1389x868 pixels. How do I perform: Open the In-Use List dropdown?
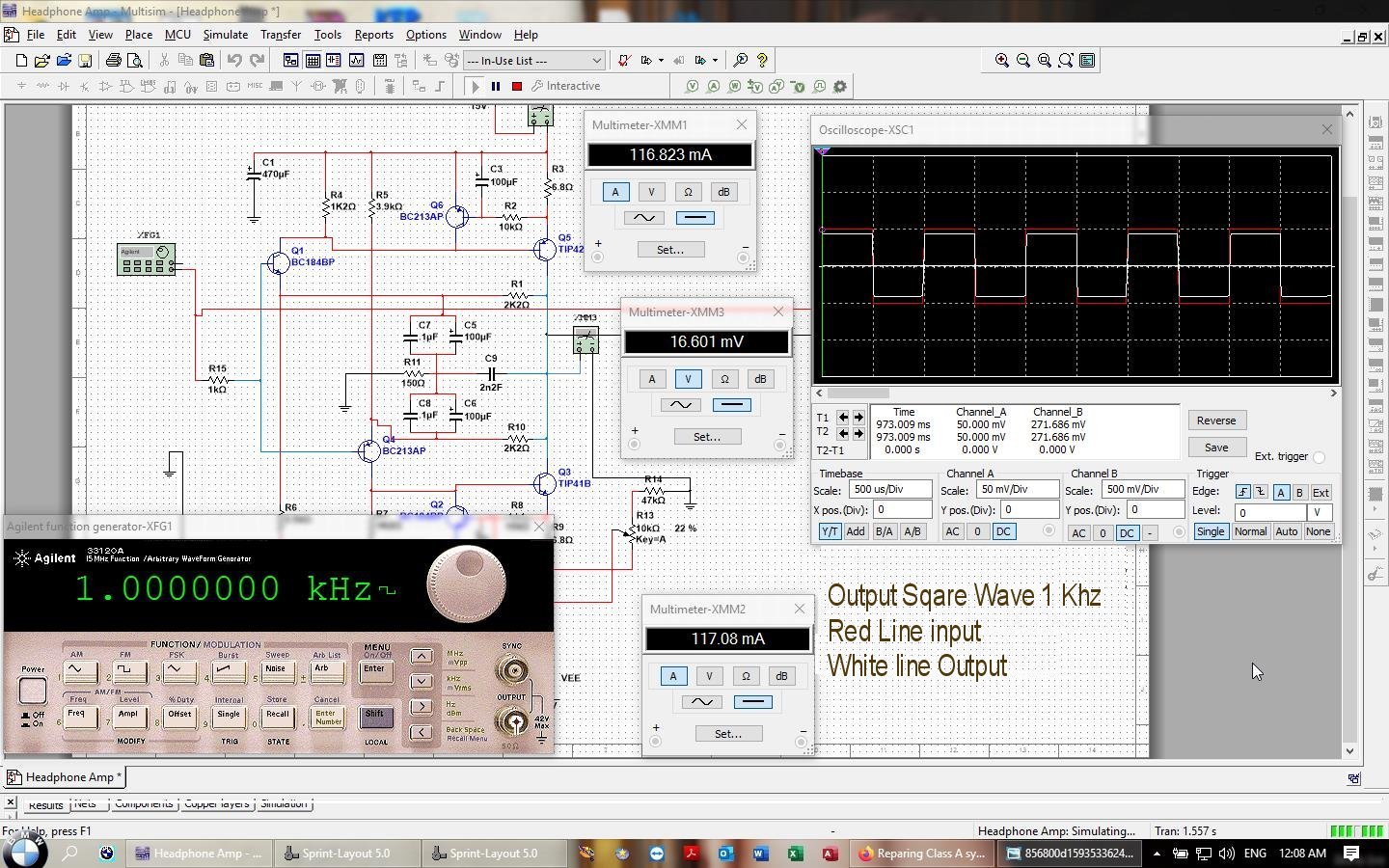596,61
